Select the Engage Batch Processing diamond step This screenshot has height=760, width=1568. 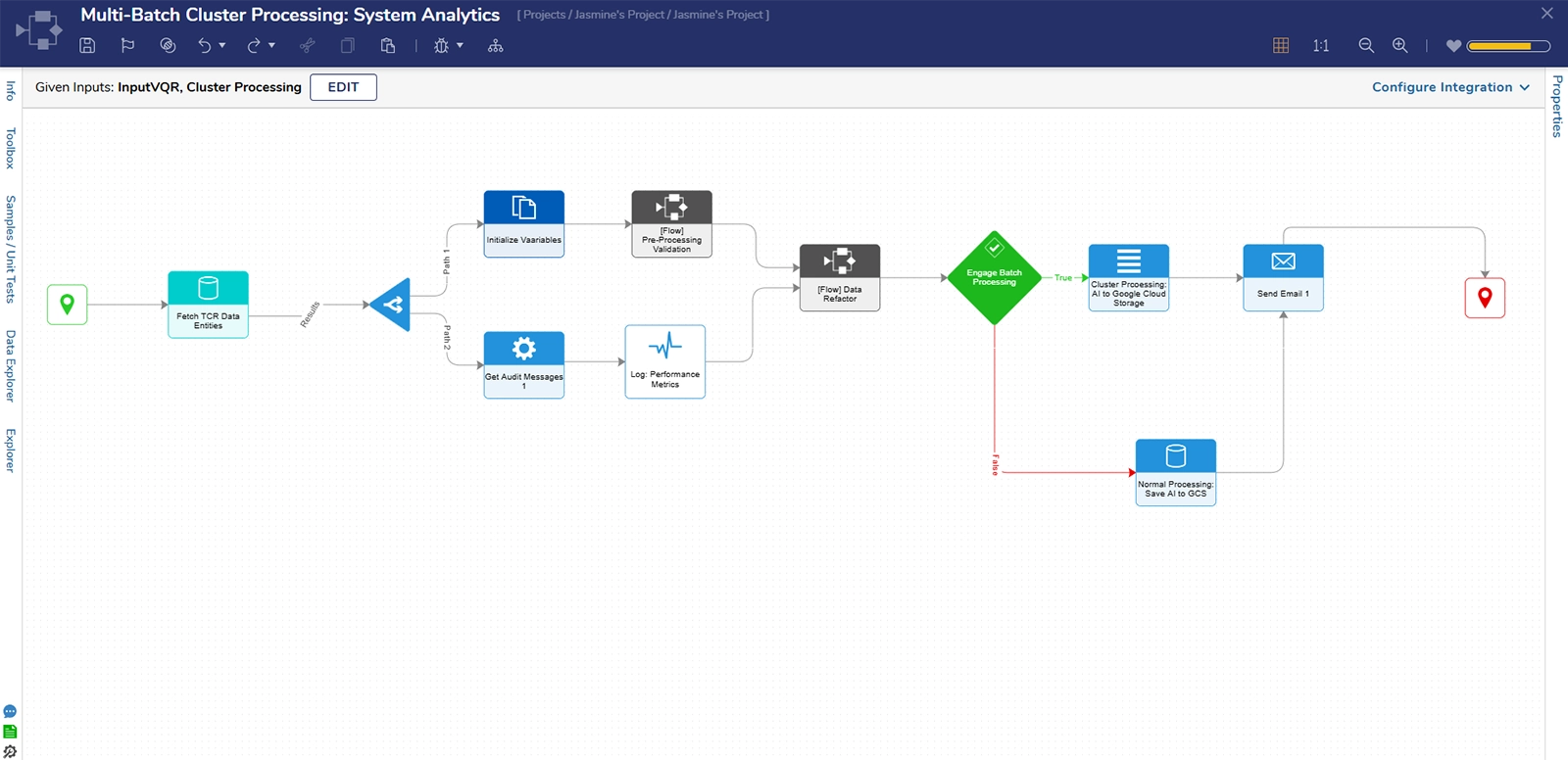pos(994,278)
